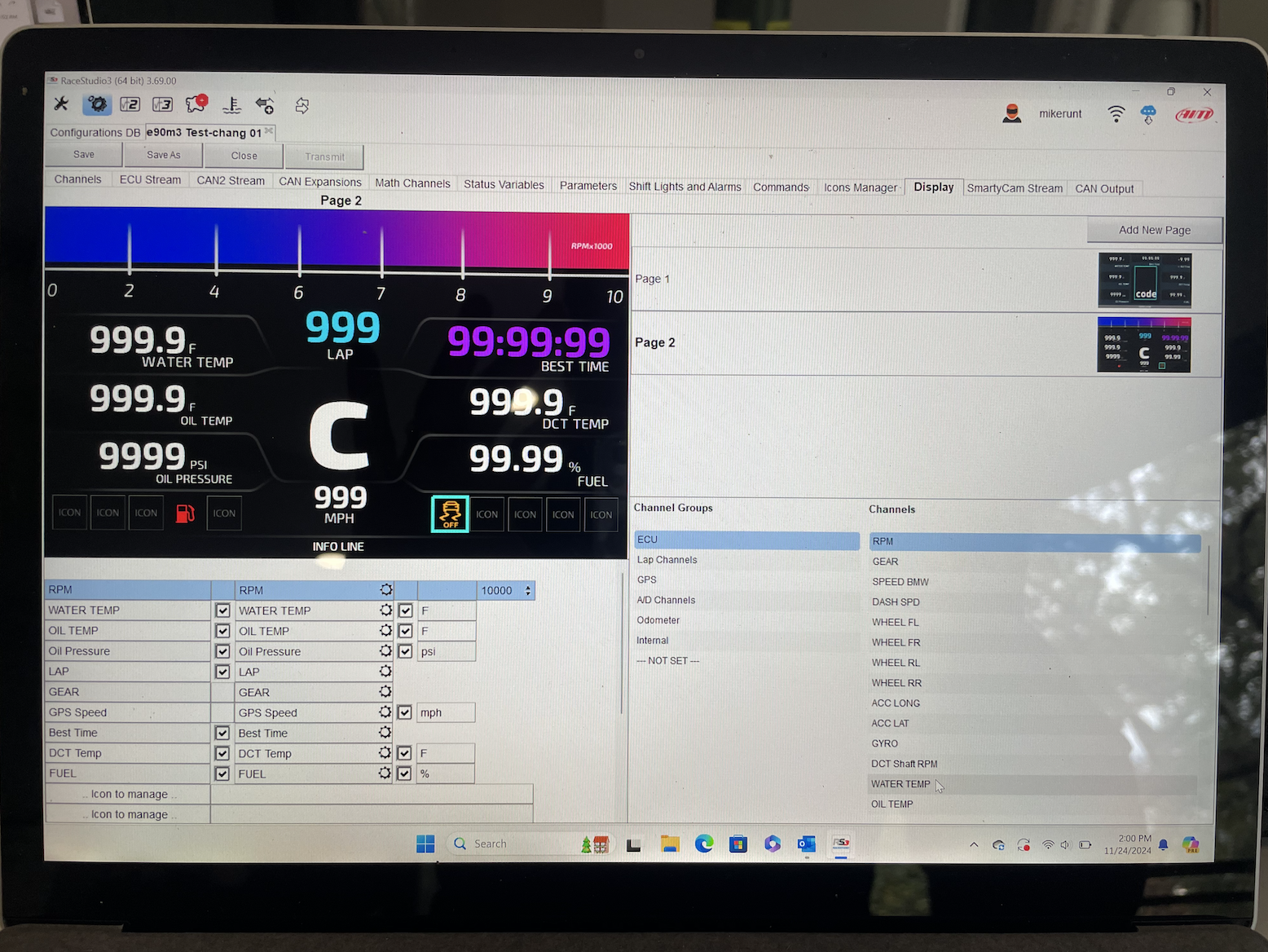
Task: Open the wrench preferences tool
Action: (61, 104)
